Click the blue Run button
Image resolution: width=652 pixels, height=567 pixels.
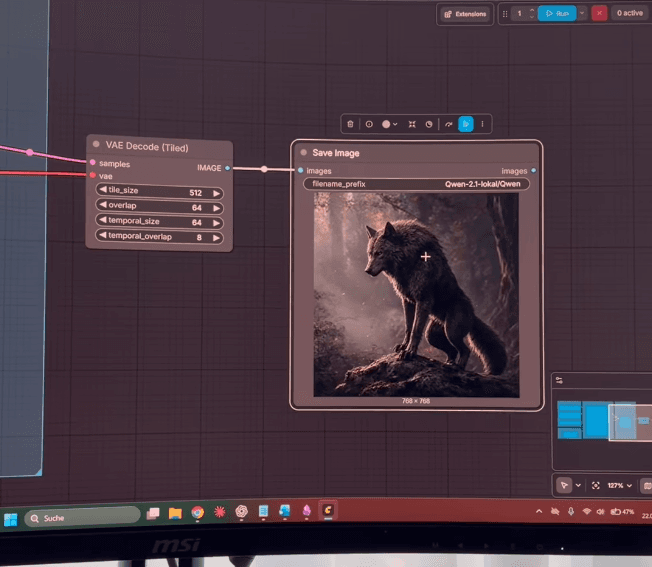point(557,13)
